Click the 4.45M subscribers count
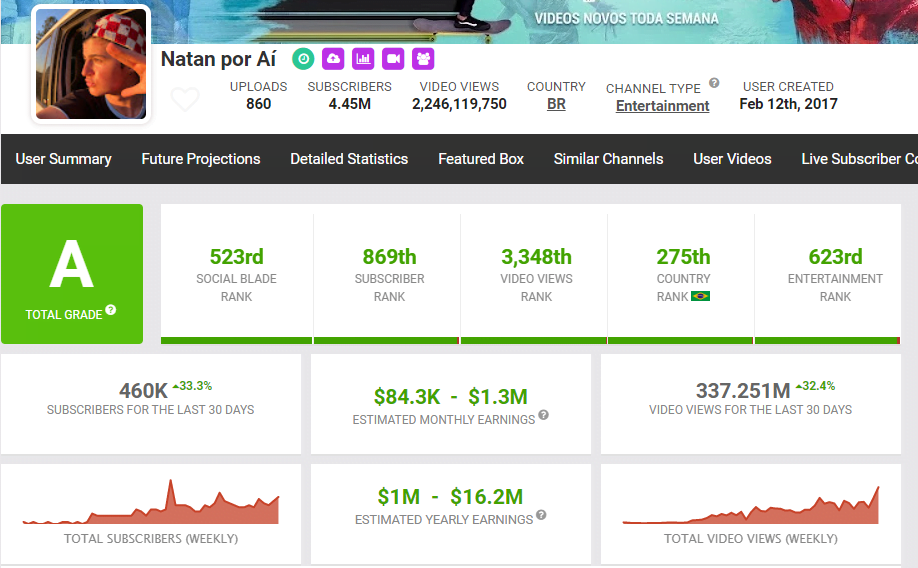Viewport: 918px width, 568px height. pos(350,104)
